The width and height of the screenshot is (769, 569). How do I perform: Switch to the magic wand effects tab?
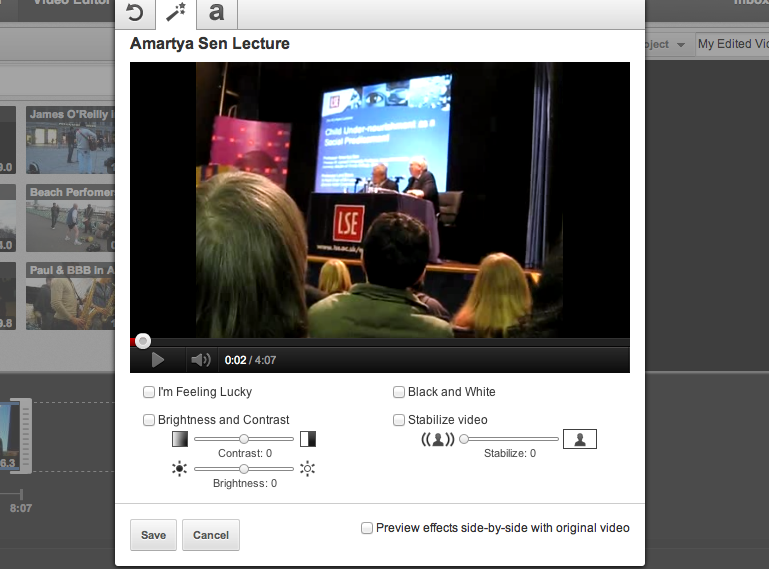(x=176, y=14)
